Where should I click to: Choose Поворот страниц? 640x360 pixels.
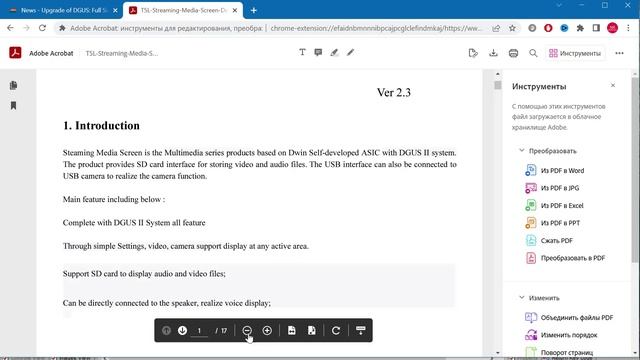point(559,352)
